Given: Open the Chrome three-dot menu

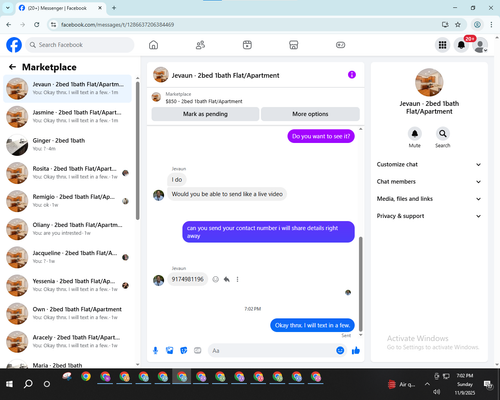Looking at the screenshot, I should coord(491,24).
